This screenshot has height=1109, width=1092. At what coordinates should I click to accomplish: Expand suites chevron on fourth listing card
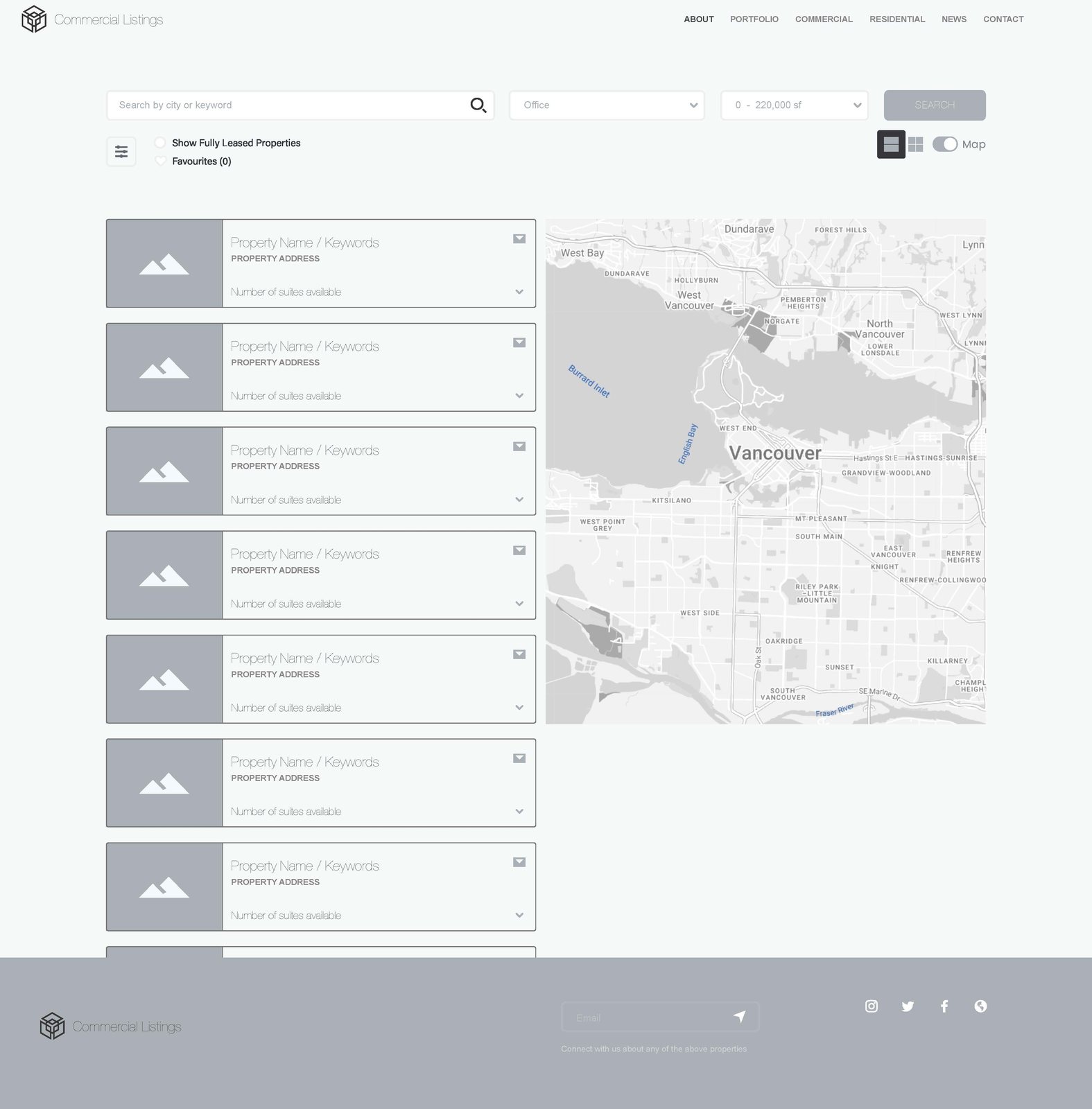(519, 604)
